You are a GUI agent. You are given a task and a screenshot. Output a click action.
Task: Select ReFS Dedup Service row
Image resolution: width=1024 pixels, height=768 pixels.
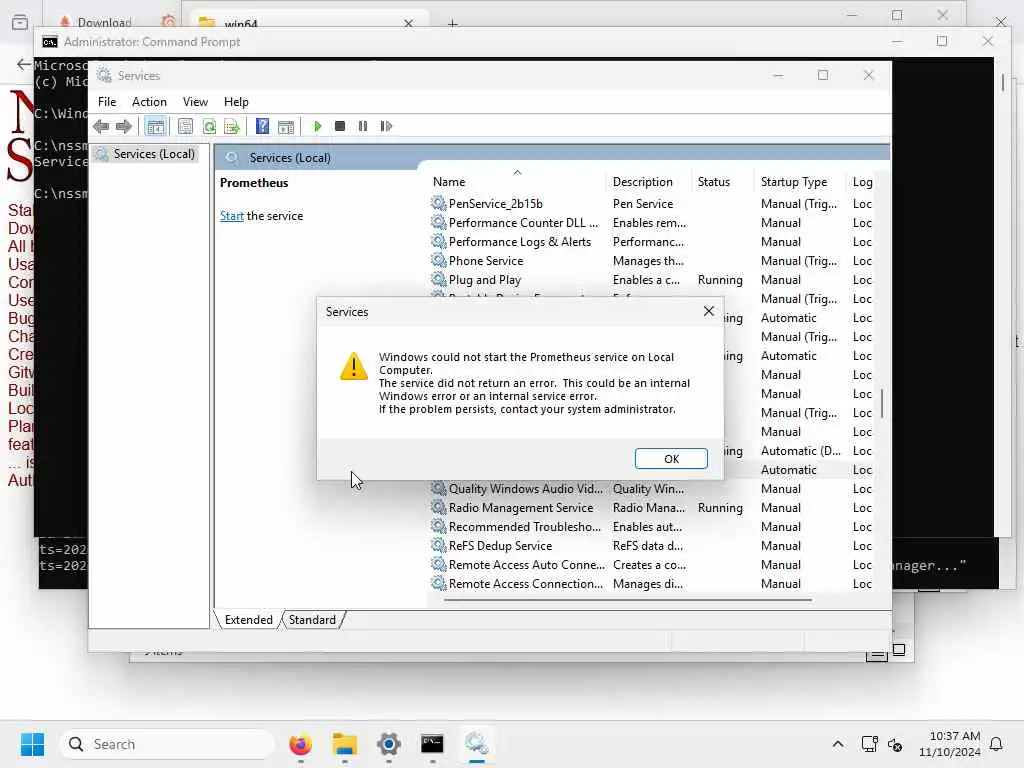click(x=653, y=545)
